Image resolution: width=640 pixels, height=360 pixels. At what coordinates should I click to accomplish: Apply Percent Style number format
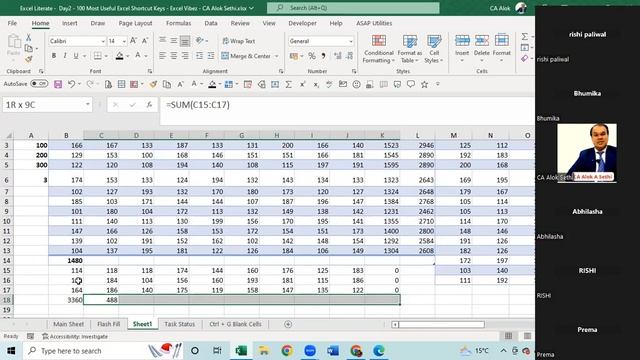pyautogui.click(x=312, y=56)
